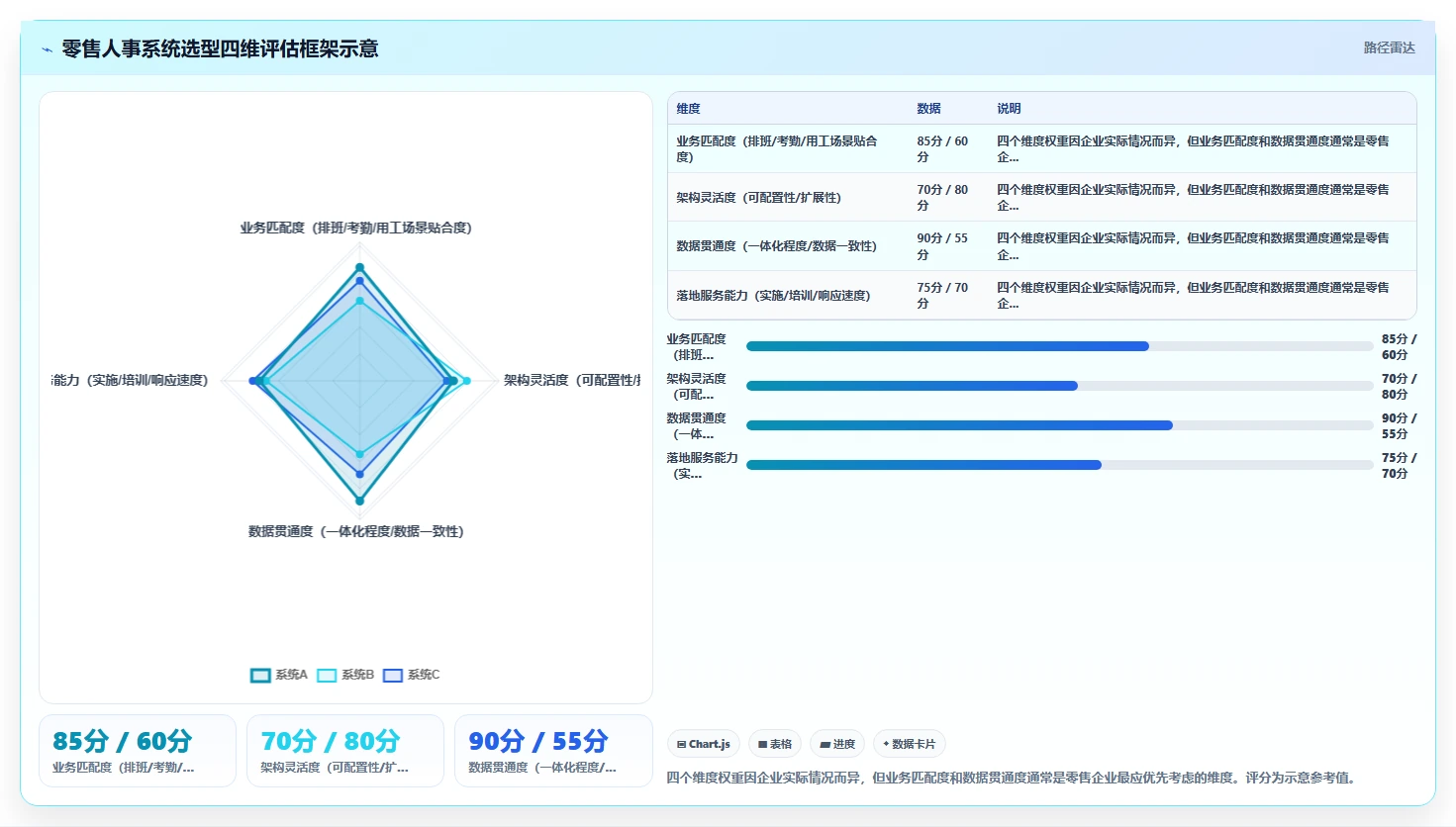Click the 路径雷达 label in header
Image resolution: width=1456 pixels, height=827 pixels.
[x=1389, y=47]
